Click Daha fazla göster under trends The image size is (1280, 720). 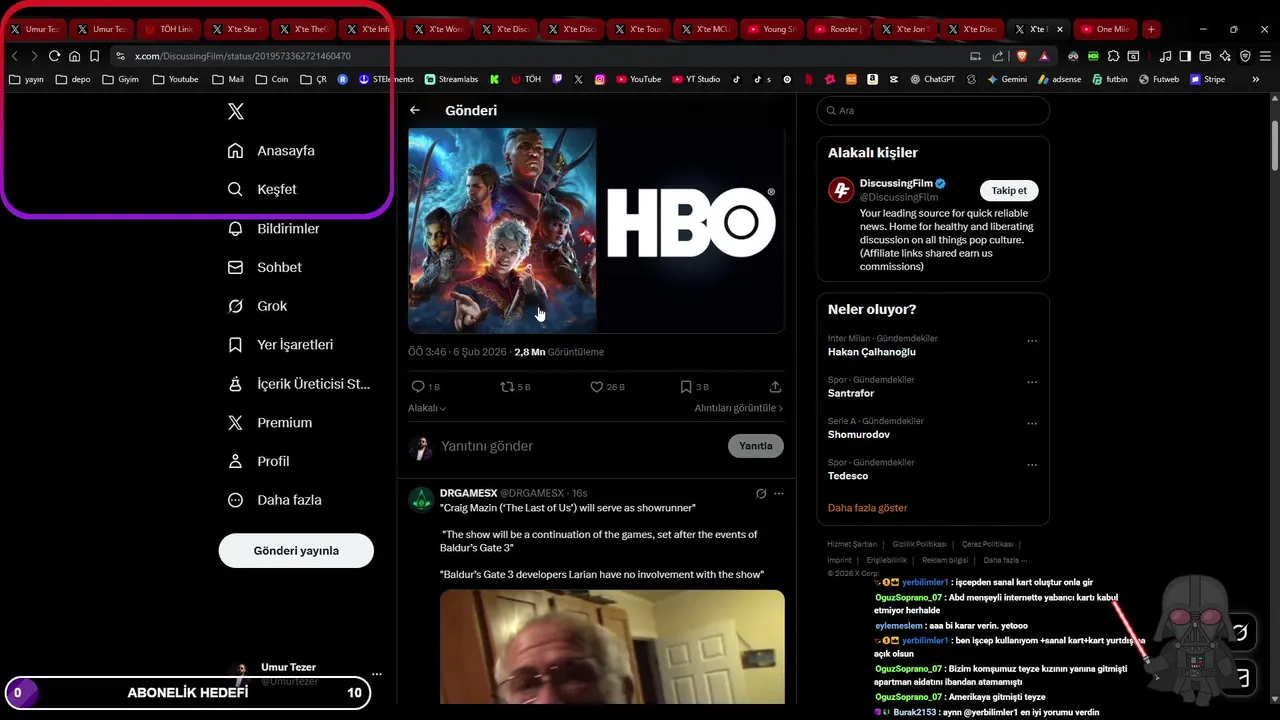pos(868,508)
